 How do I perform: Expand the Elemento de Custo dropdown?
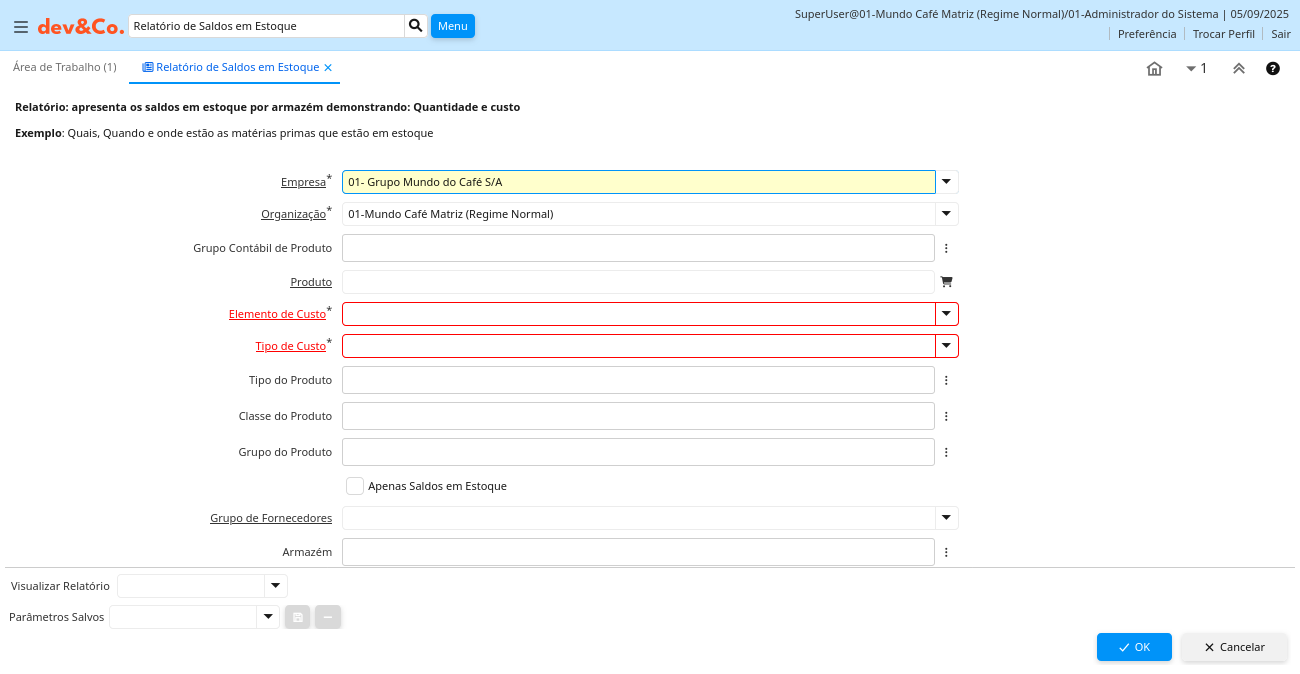(x=946, y=314)
